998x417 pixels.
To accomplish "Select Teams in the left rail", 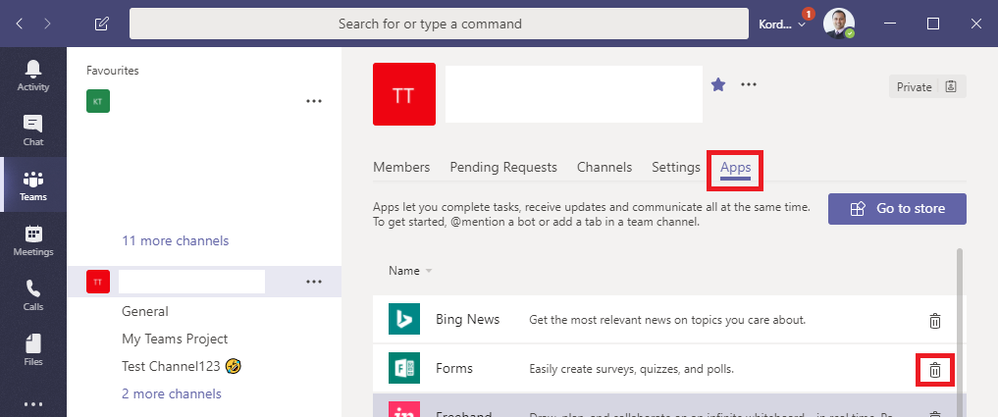I will click(x=33, y=185).
